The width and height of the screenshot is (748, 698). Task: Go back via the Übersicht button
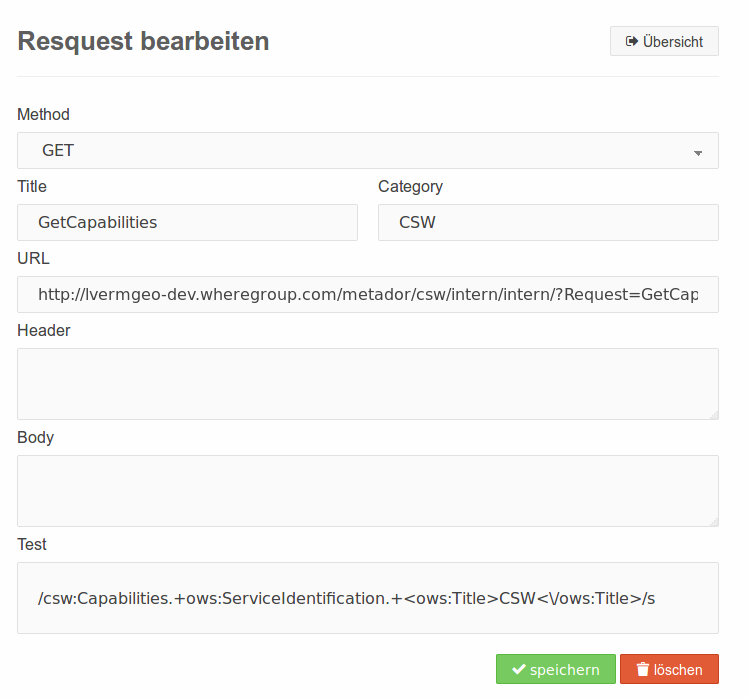664,42
